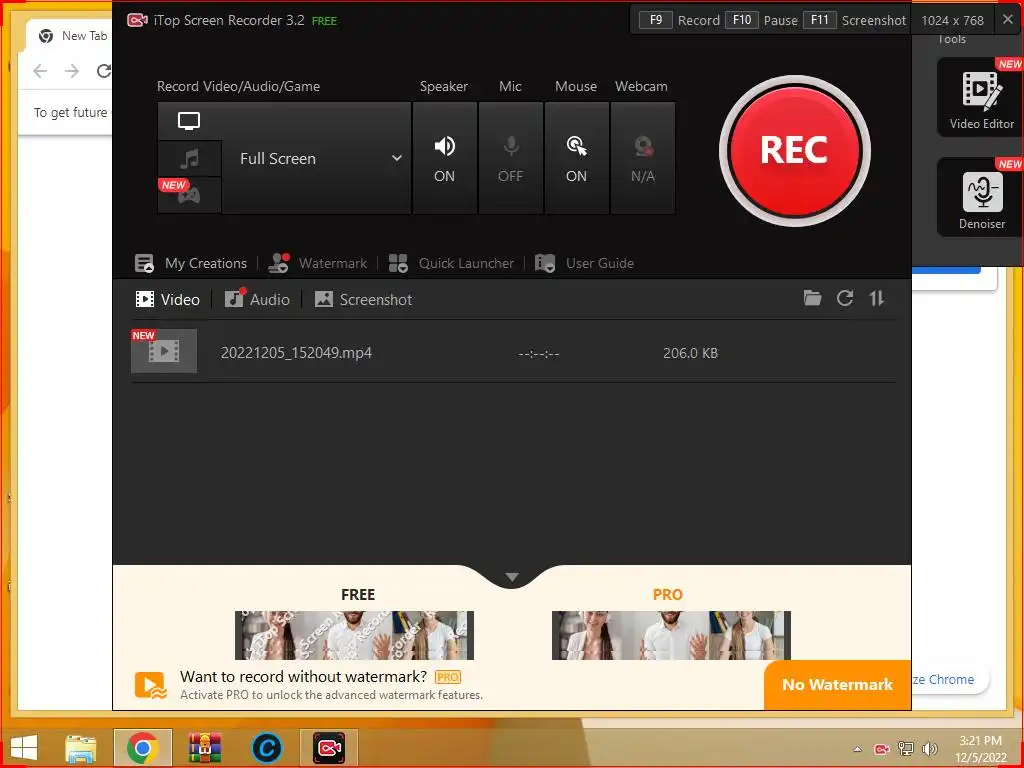The height and width of the screenshot is (768, 1024).
Task: Click the PRO no-watermark sample image
Action: pyautogui.click(x=671, y=635)
